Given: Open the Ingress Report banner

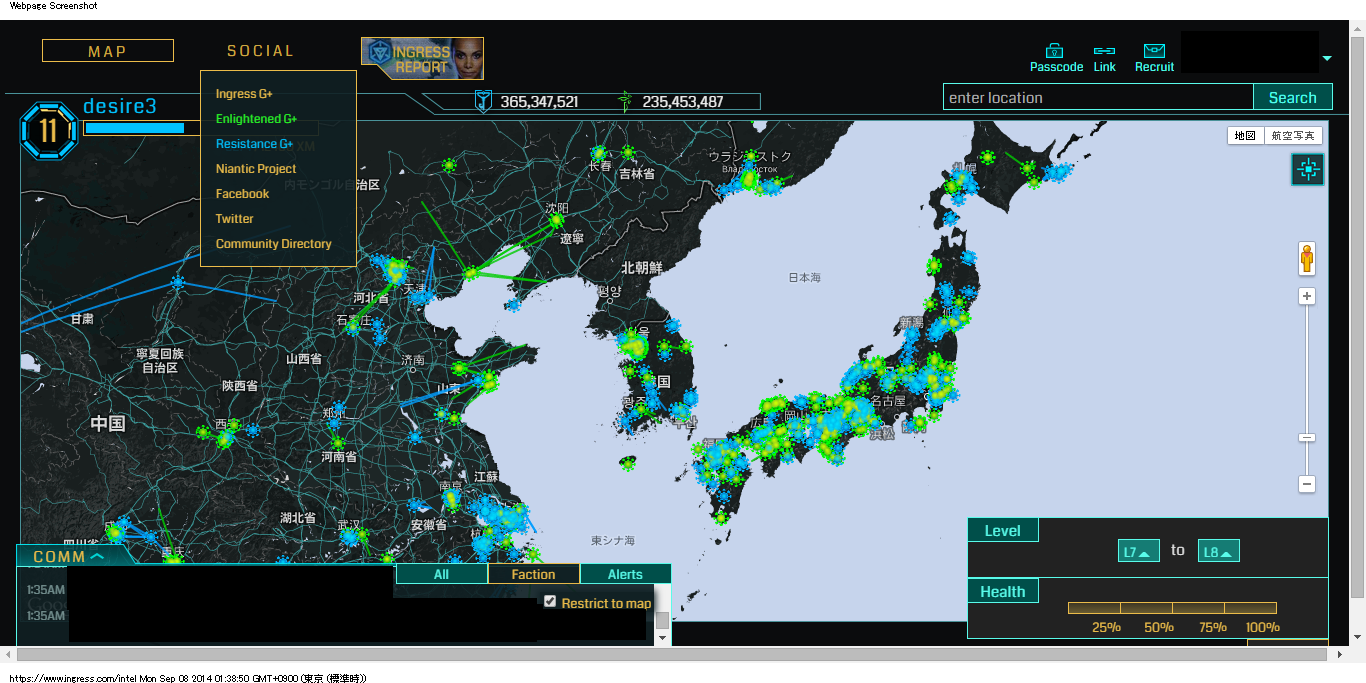Looking at the screenshot, I should [422, 59].
